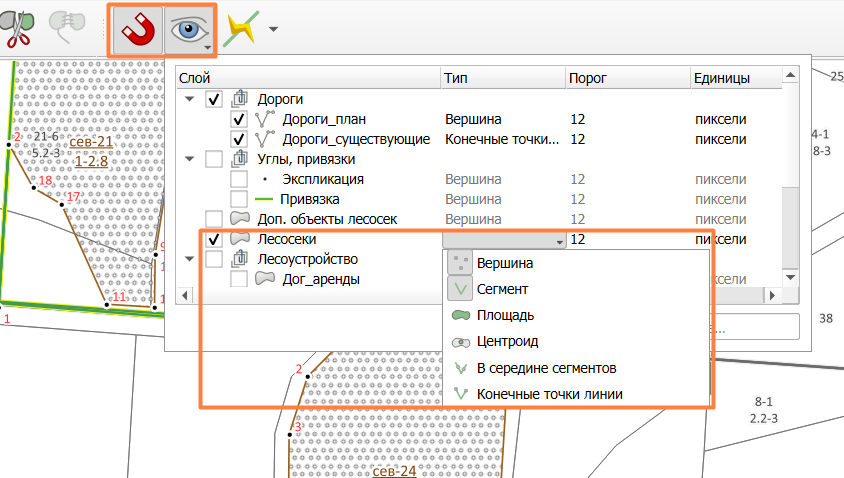This screenshot has height=478, width=844.
Task: Open the eye icon snapping layers button
Action: pos(189,30)
